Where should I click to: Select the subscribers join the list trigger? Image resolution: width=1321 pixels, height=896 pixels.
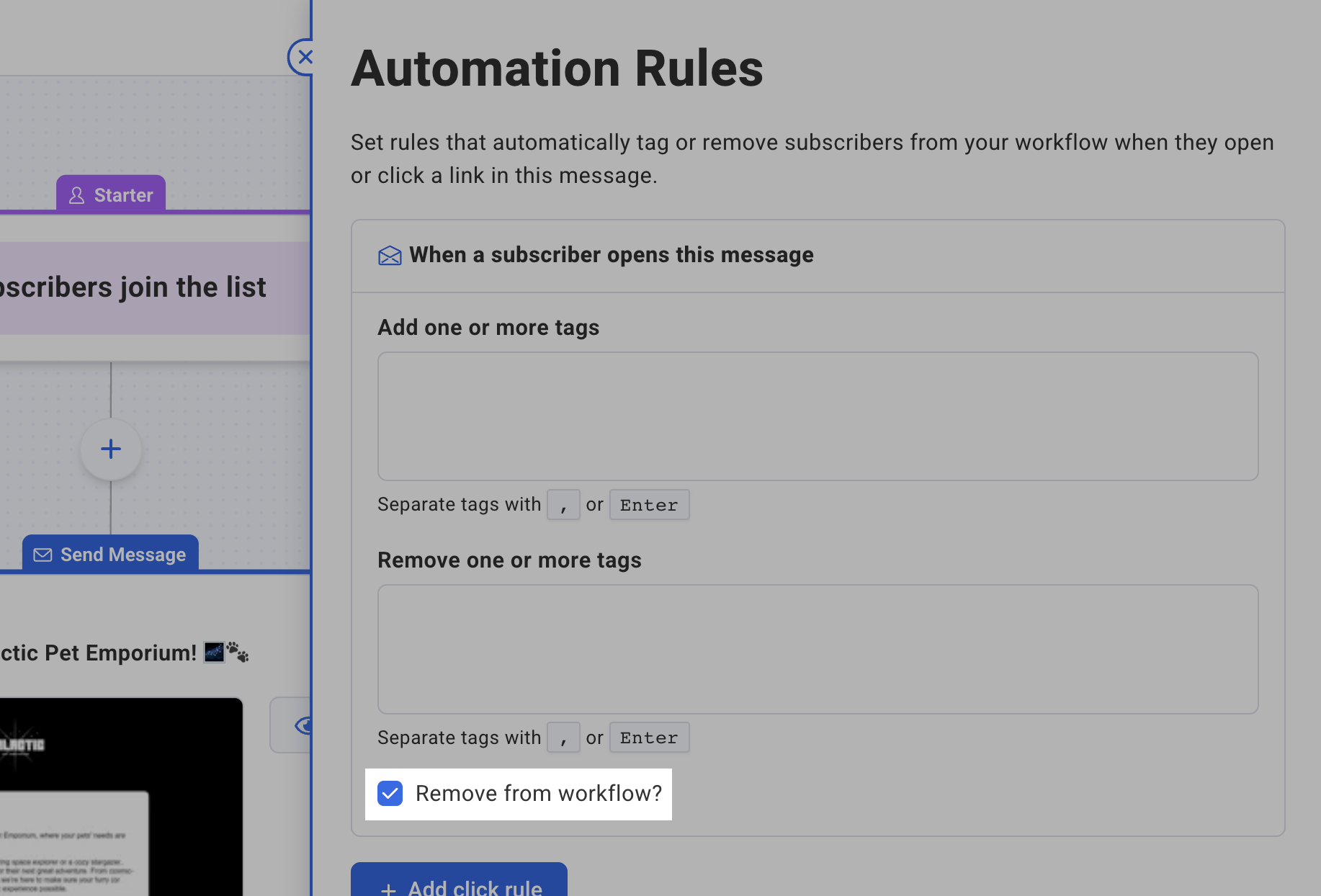(144, 287)
